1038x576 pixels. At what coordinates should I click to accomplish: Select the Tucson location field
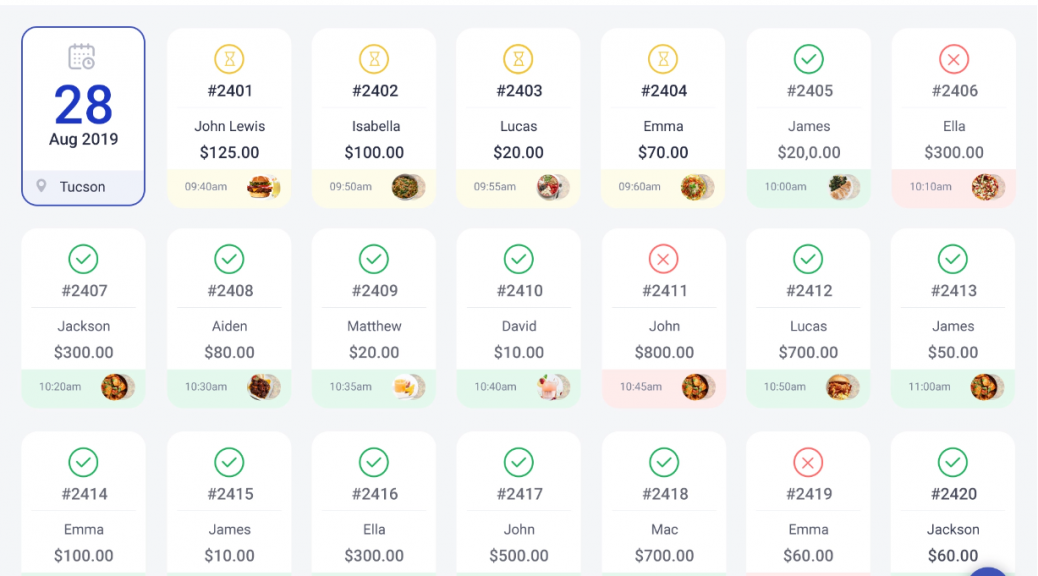click(x=83, y=187)
